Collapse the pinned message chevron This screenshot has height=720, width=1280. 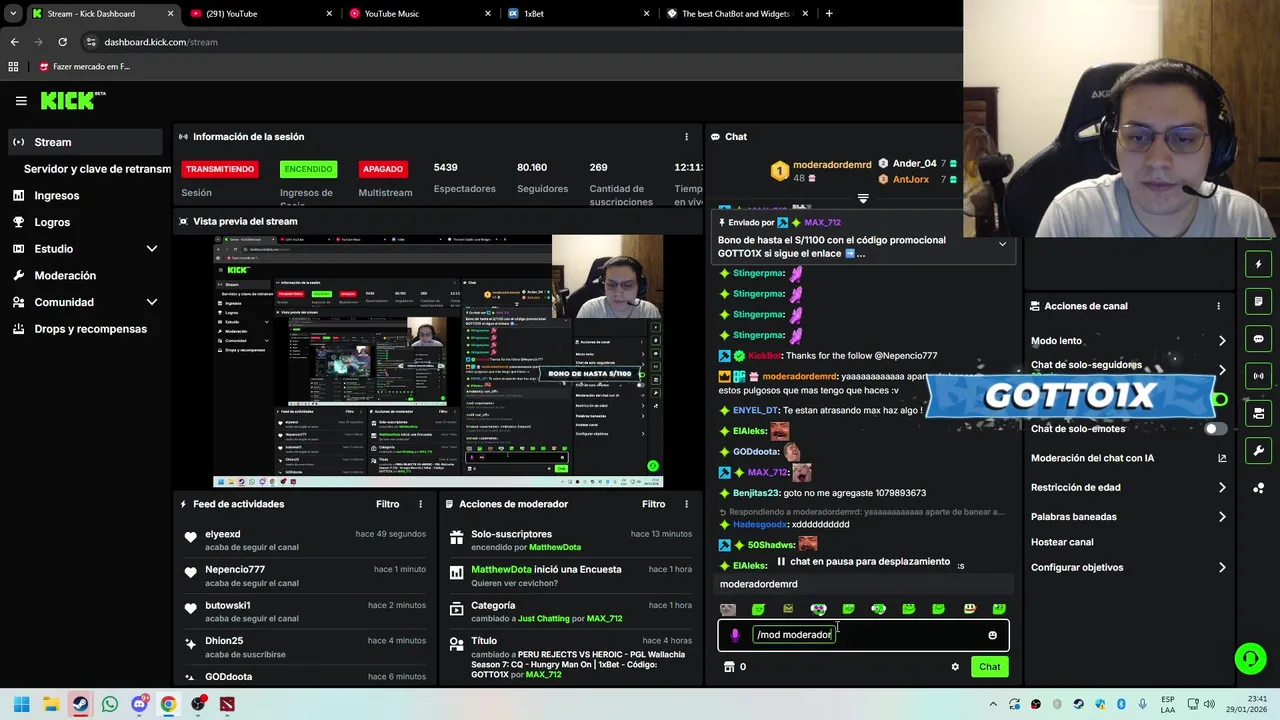(x=1002, y=244)
